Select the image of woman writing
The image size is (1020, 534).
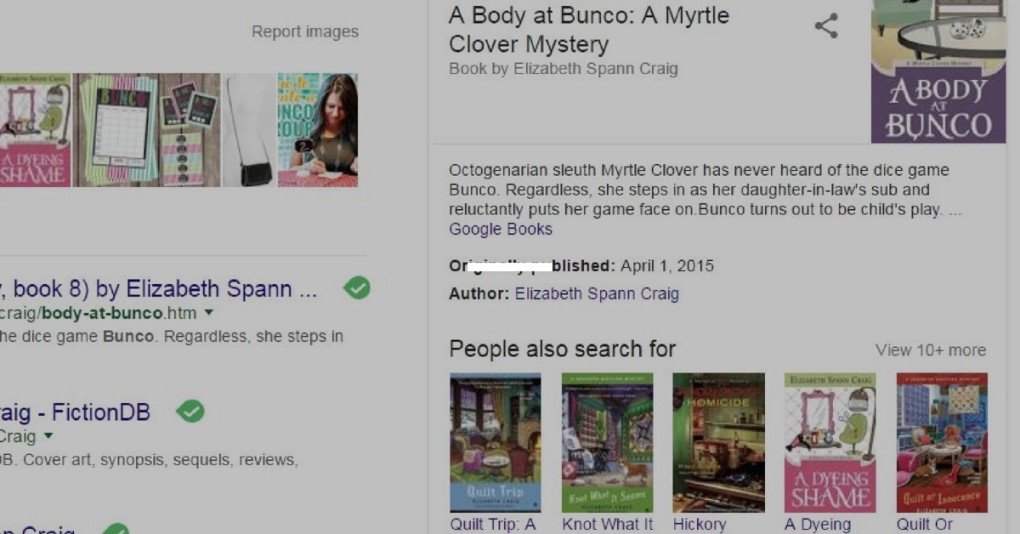pos(317,130)
